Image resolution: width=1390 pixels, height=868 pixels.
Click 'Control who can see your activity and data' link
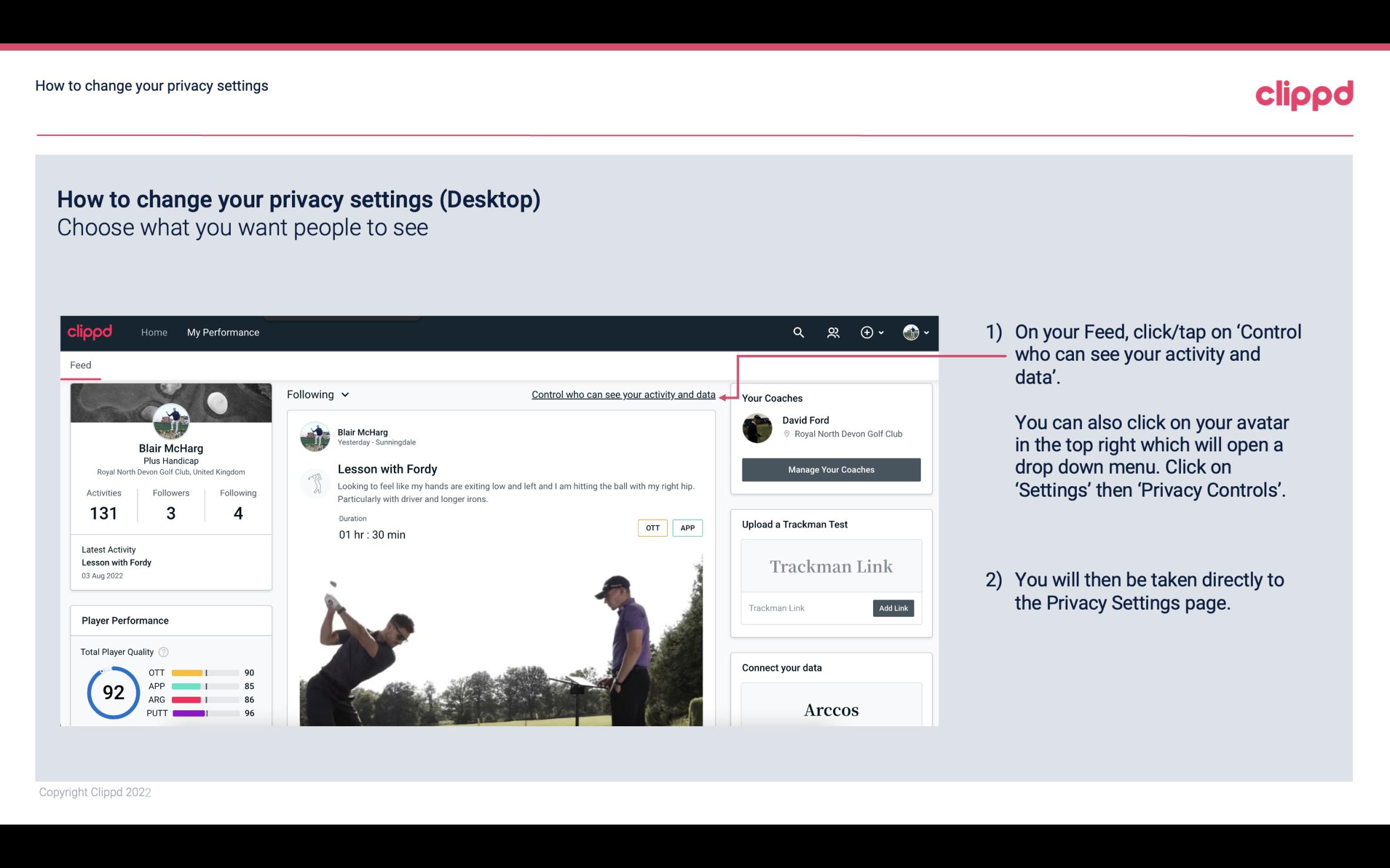click(x=623, y=394)
